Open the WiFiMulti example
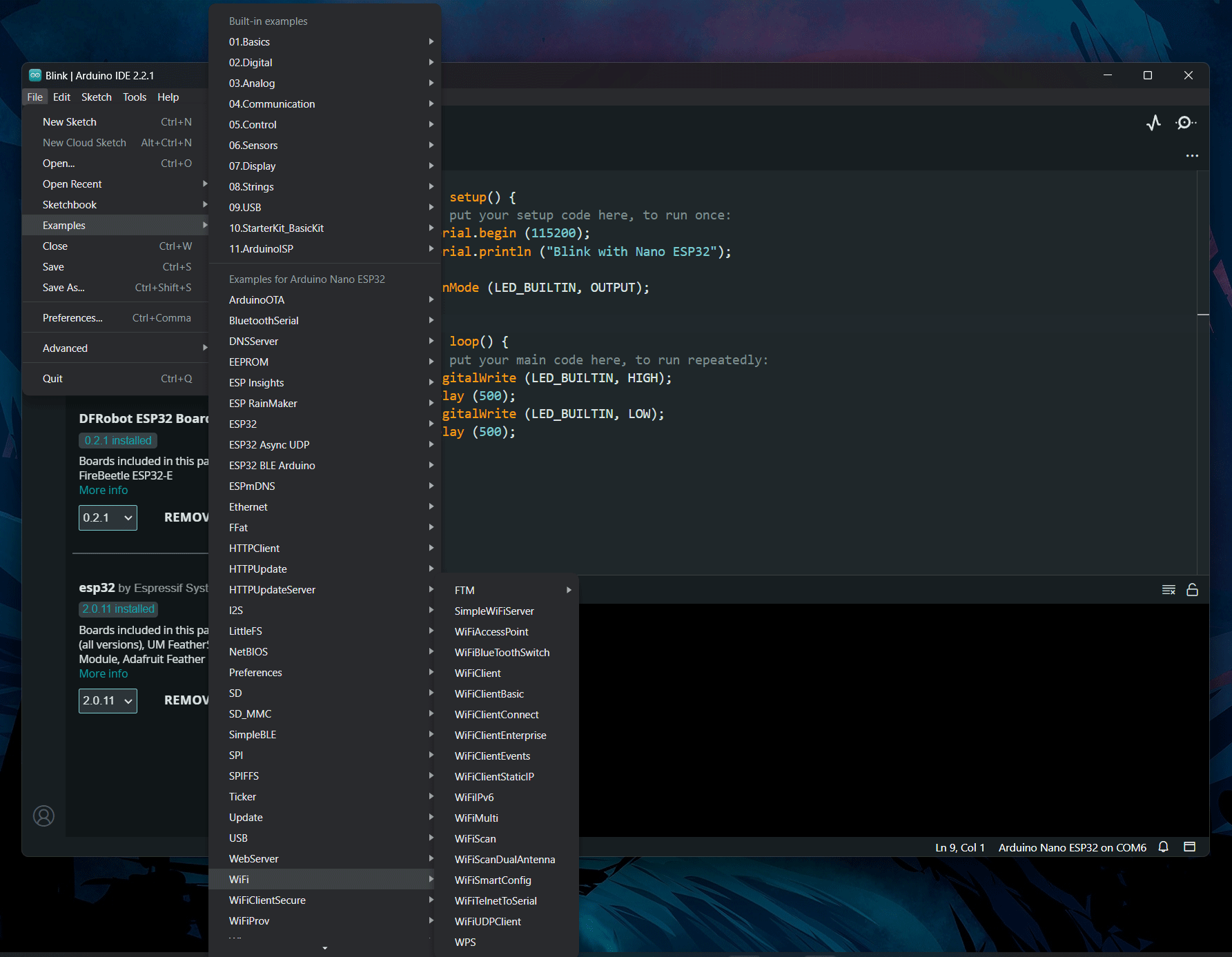The height and width of the screenshot is (957, 1232). (507, 818)
